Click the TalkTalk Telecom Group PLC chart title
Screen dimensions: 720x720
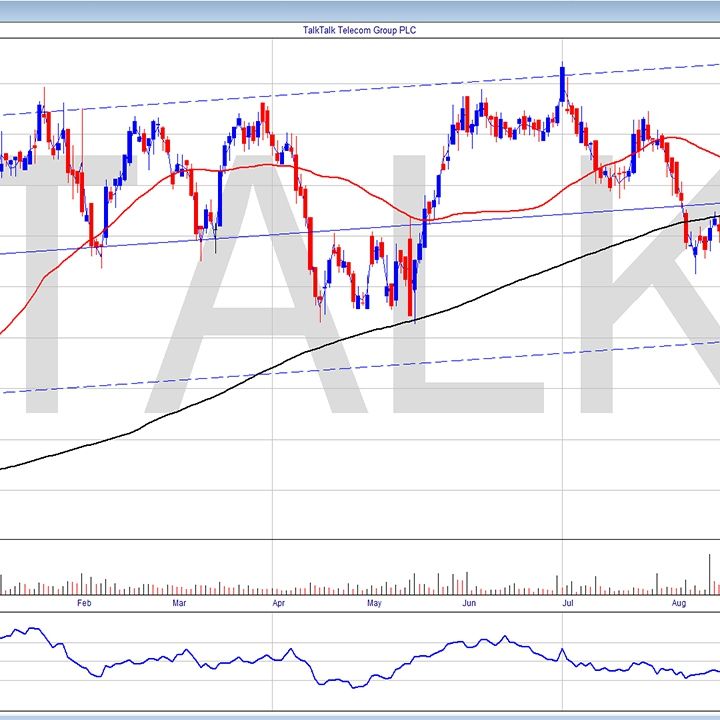(x=359, y=30)
